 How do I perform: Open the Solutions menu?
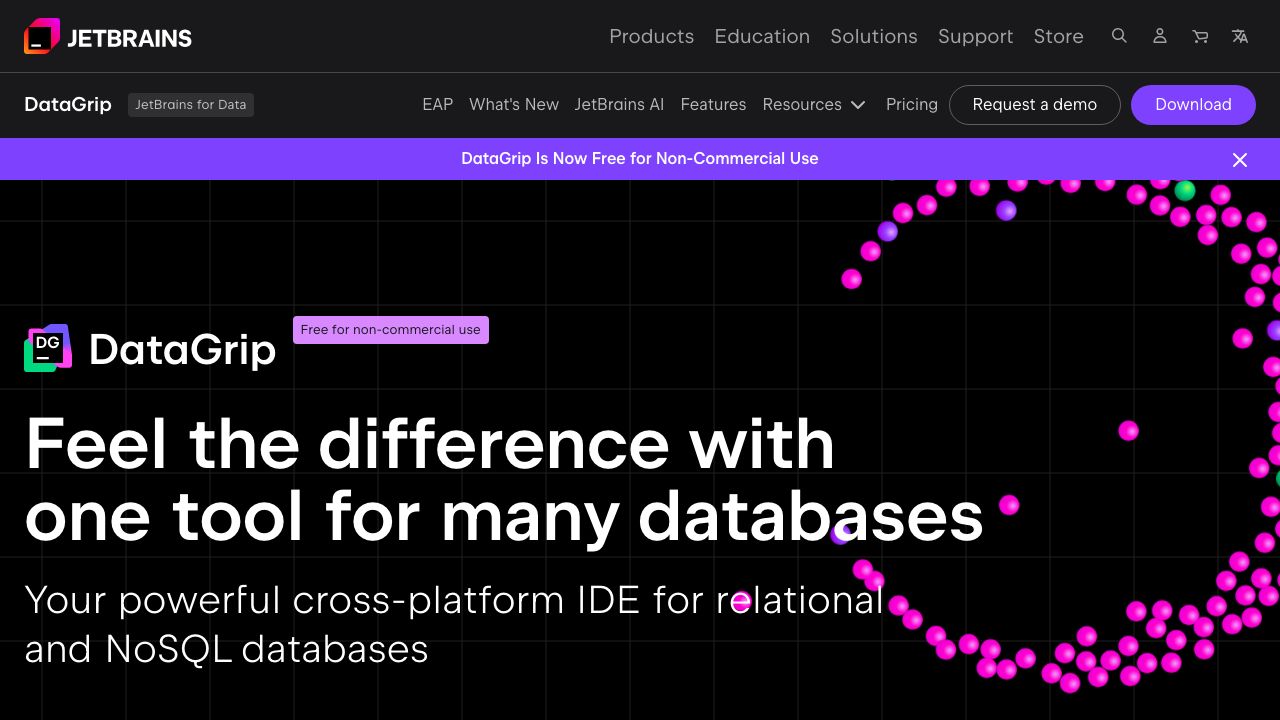874,36
